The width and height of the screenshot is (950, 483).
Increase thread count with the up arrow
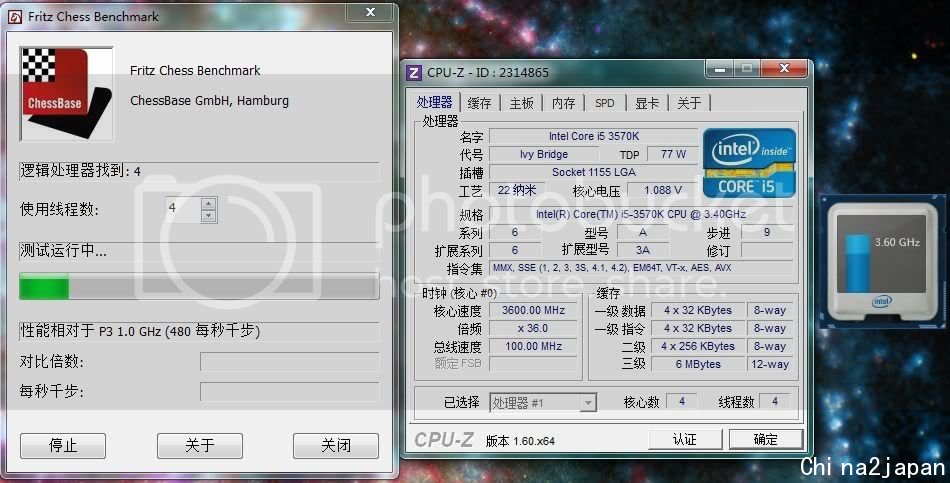coord(208,204)
